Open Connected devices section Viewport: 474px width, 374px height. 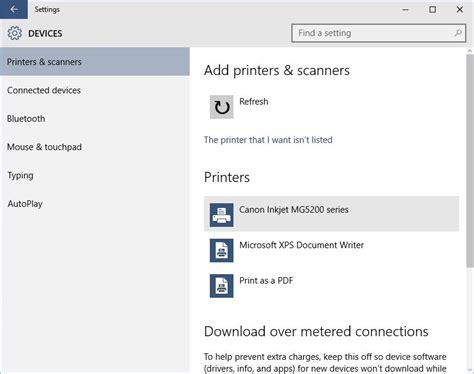tap(95, 90)
